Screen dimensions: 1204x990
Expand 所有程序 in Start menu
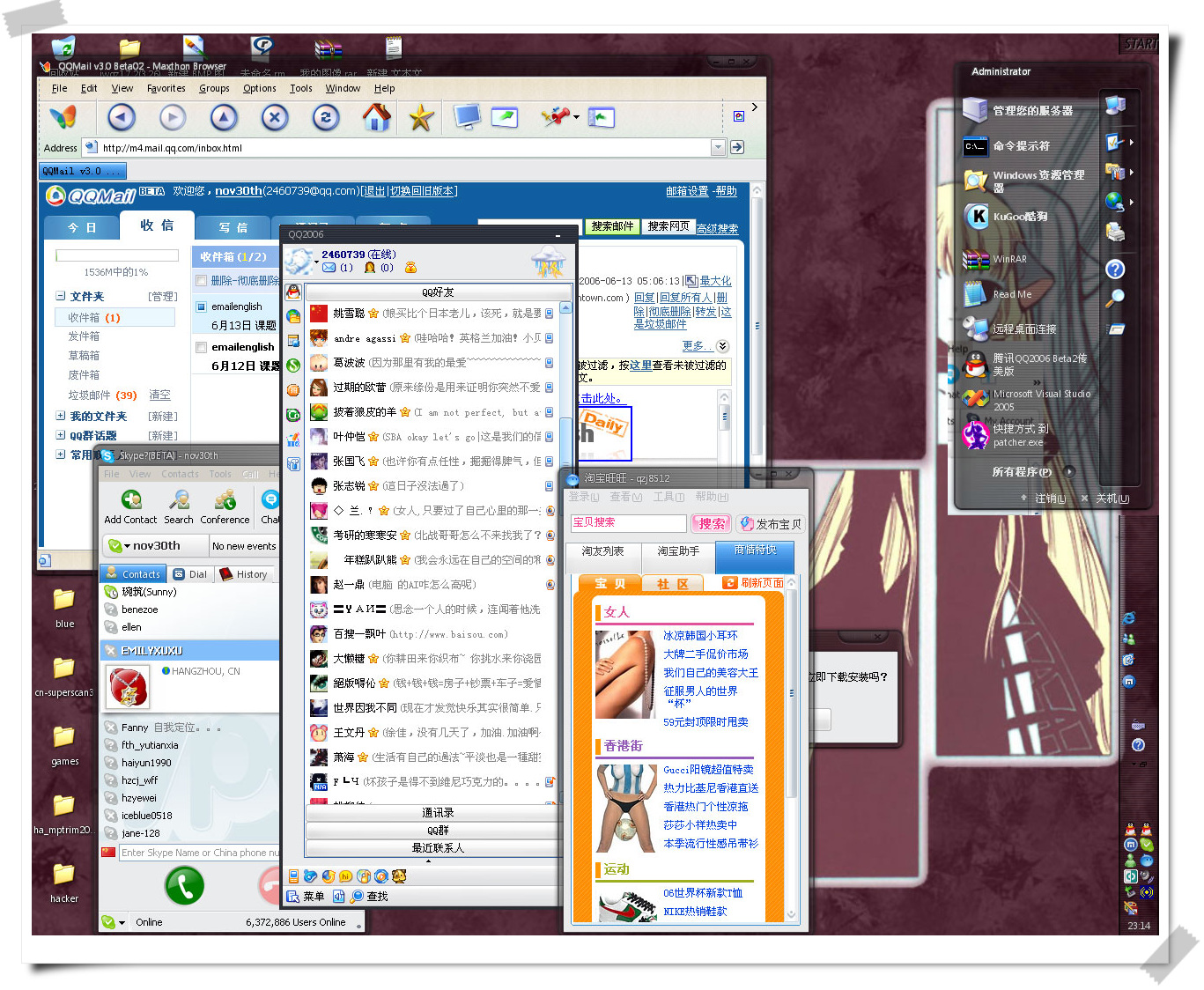1032,472
